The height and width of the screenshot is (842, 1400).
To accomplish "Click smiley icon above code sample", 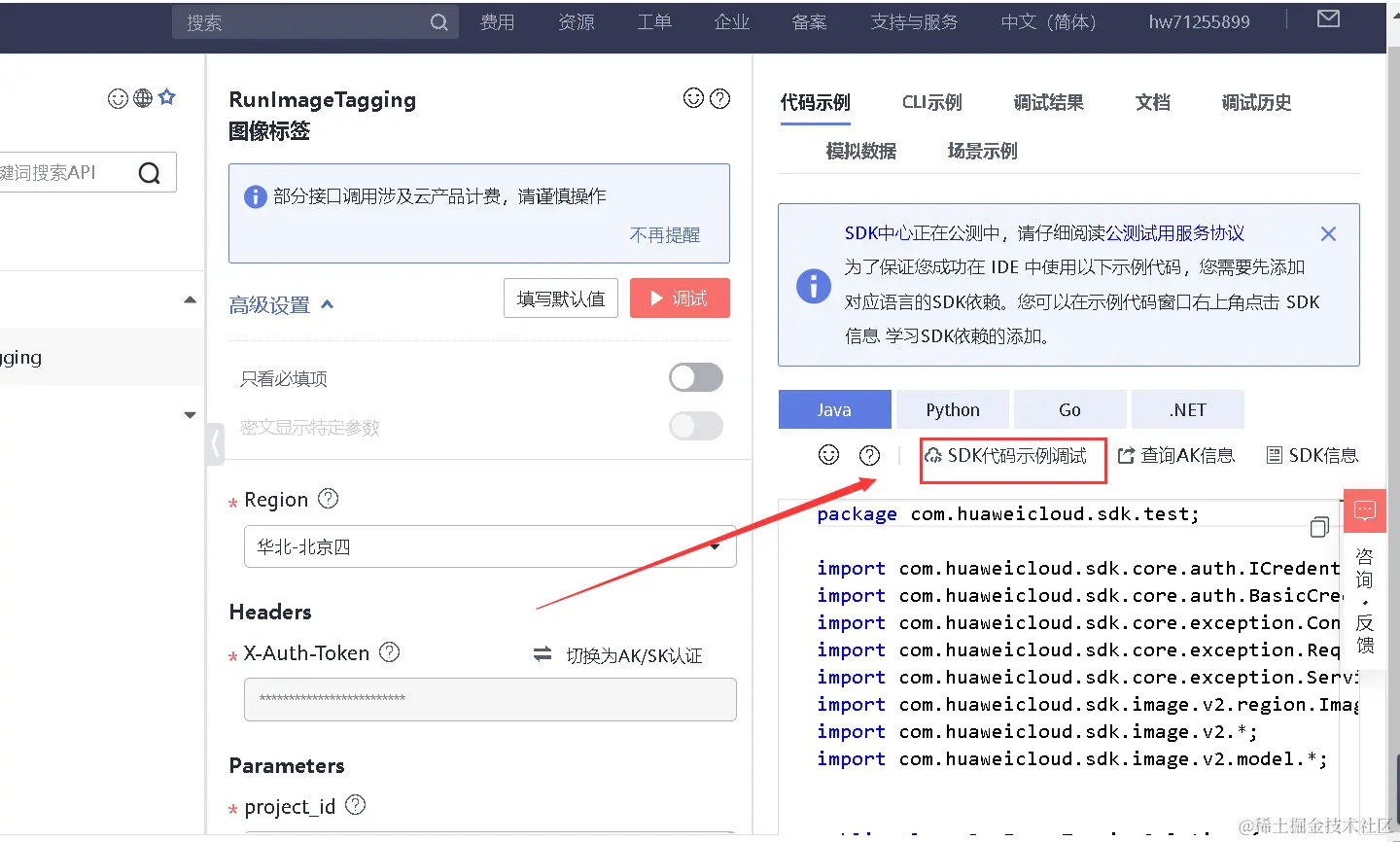I will point(828,455).
